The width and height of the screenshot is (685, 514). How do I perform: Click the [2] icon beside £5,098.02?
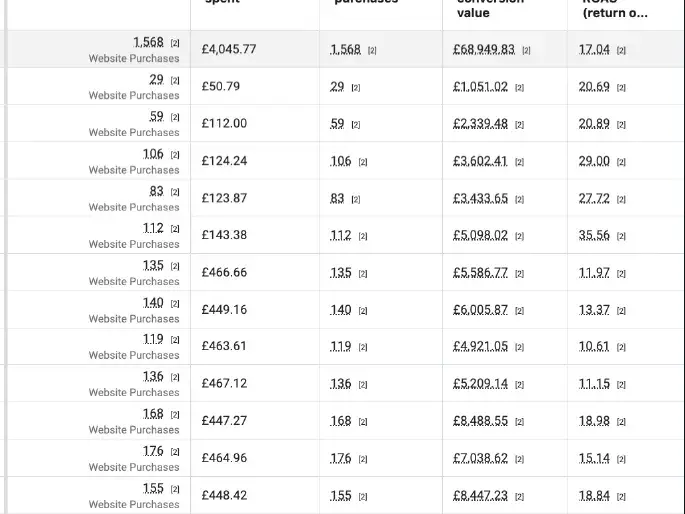[x=519, y=236]
